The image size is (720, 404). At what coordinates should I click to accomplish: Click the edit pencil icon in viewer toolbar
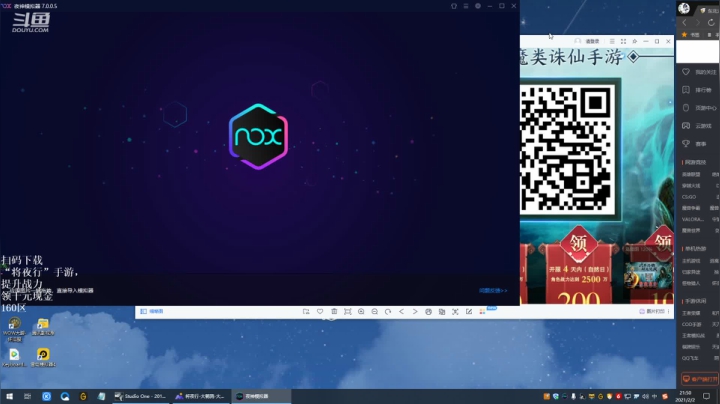[x=469, y=311]
